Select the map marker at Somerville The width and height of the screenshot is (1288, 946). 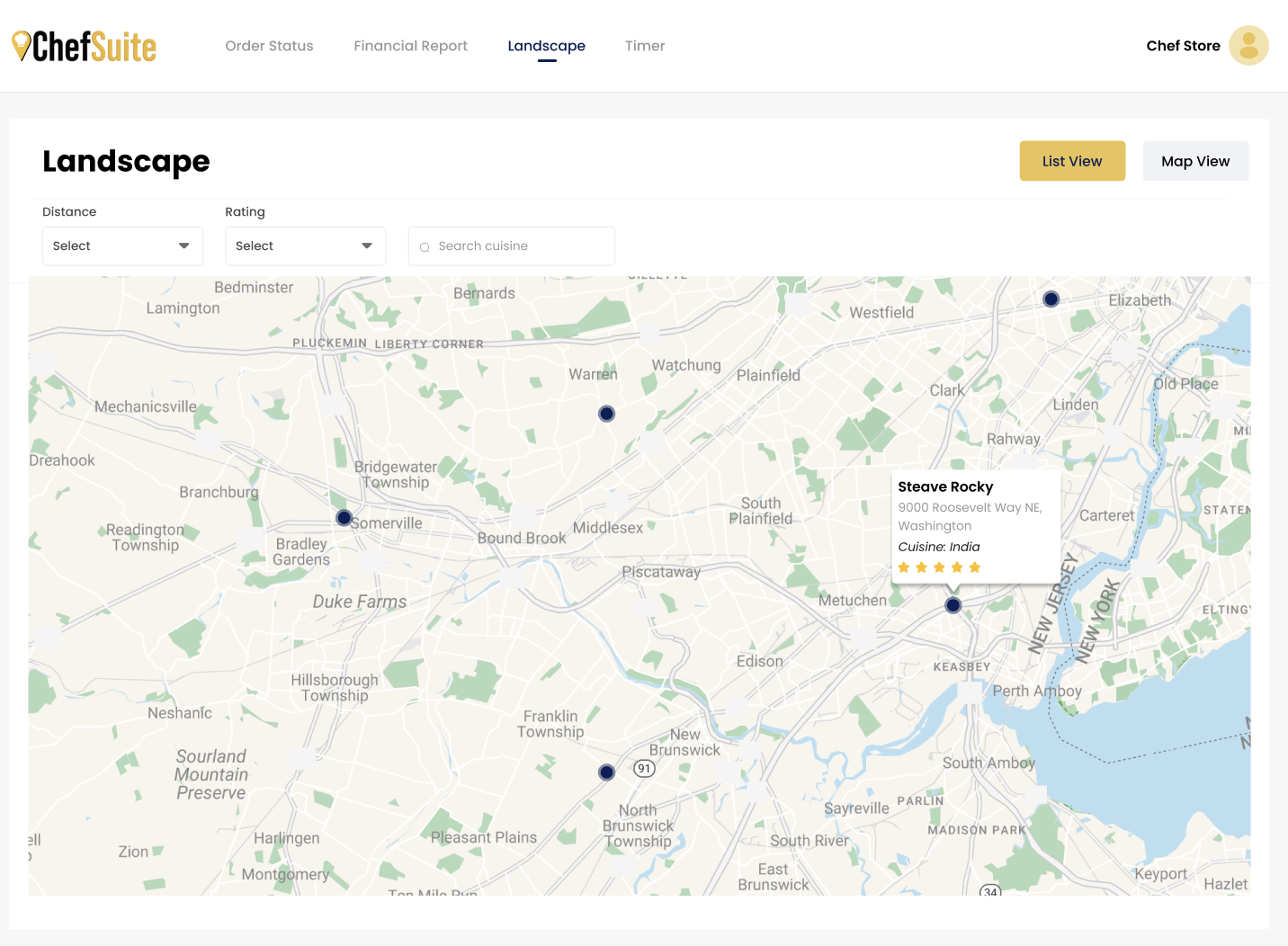[344, 518]
